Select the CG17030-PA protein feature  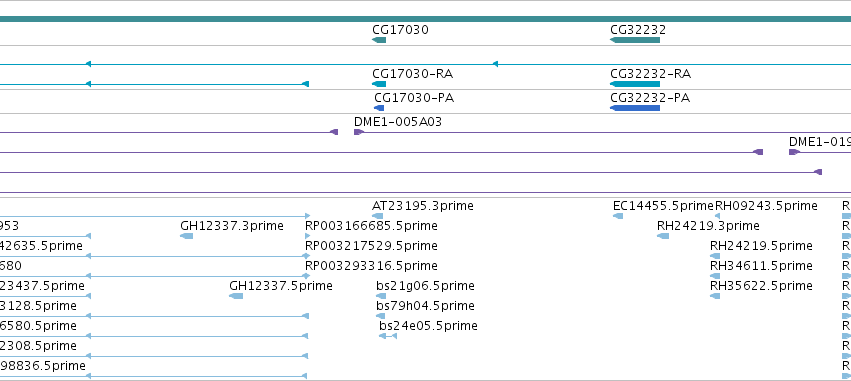[379, 108]
